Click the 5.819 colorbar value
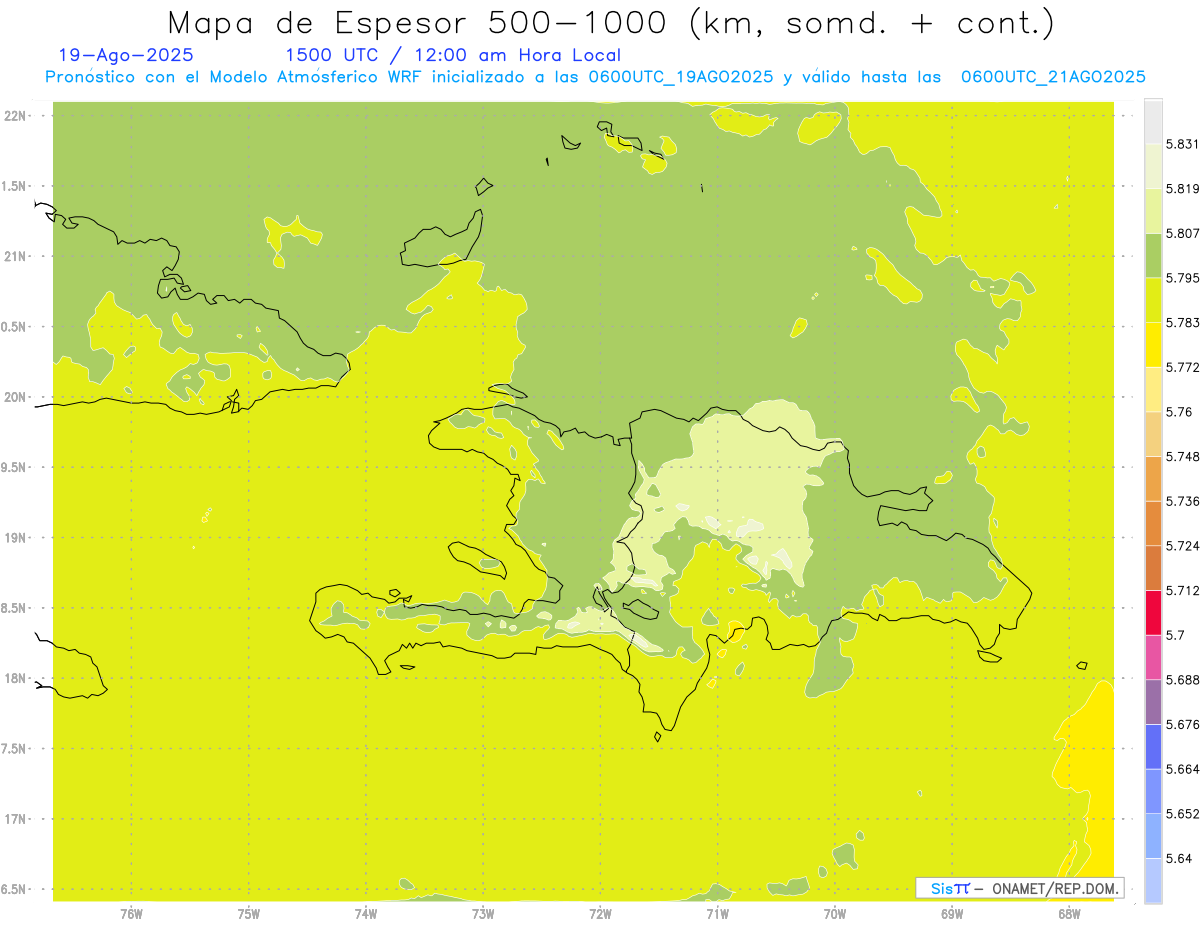1200x927 pixels. coord(1184,189)
